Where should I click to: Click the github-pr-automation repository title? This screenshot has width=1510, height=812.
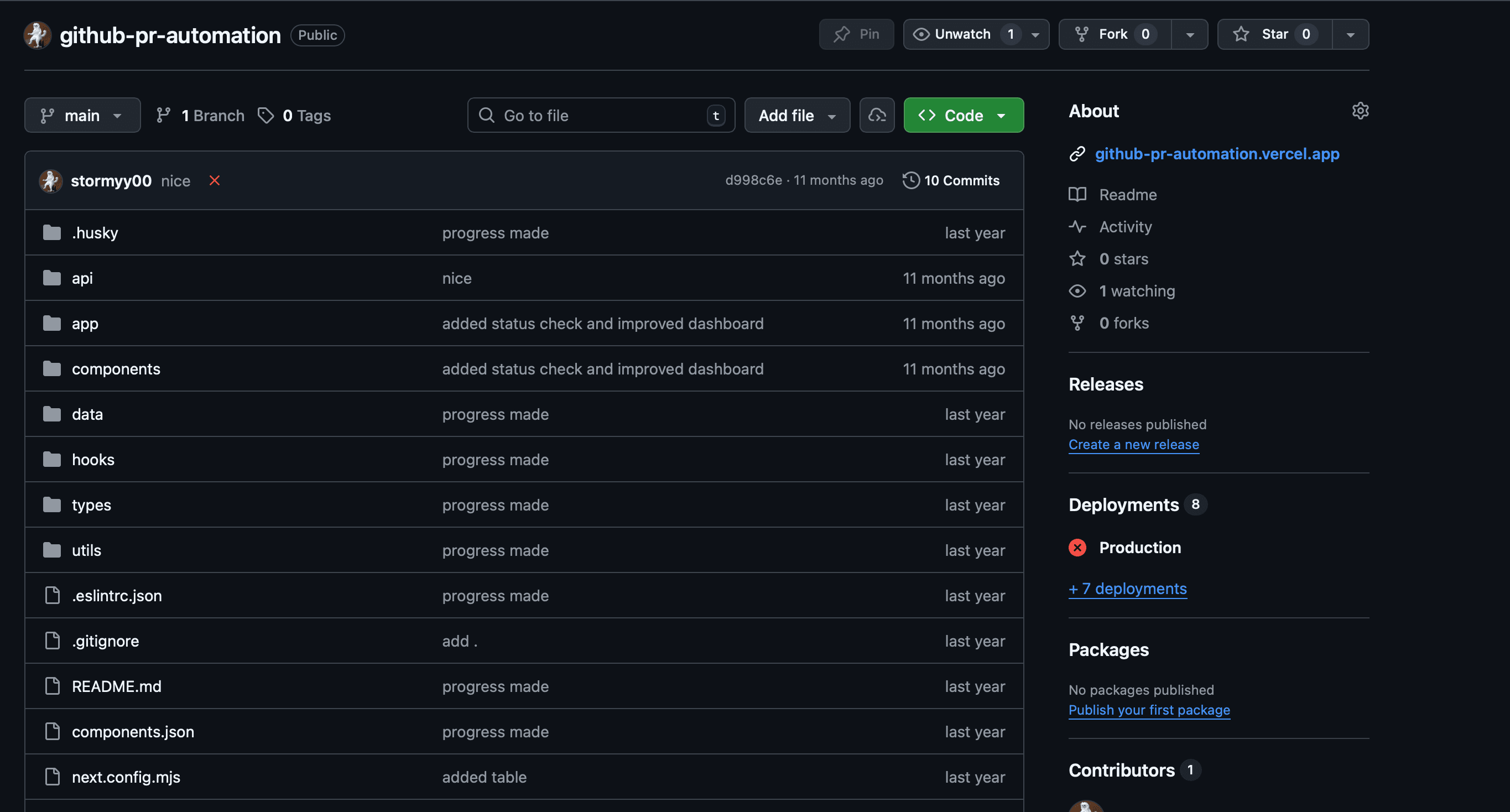click(x=170, y=35)
